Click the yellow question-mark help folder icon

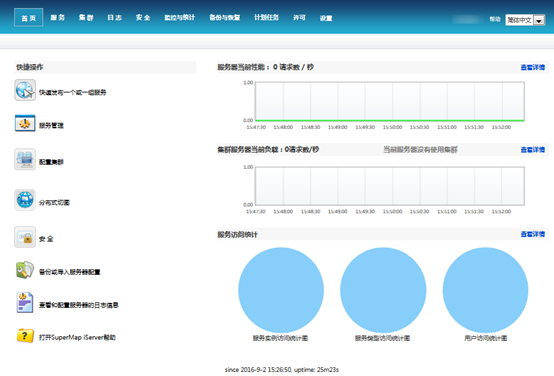tap(25, 336)
